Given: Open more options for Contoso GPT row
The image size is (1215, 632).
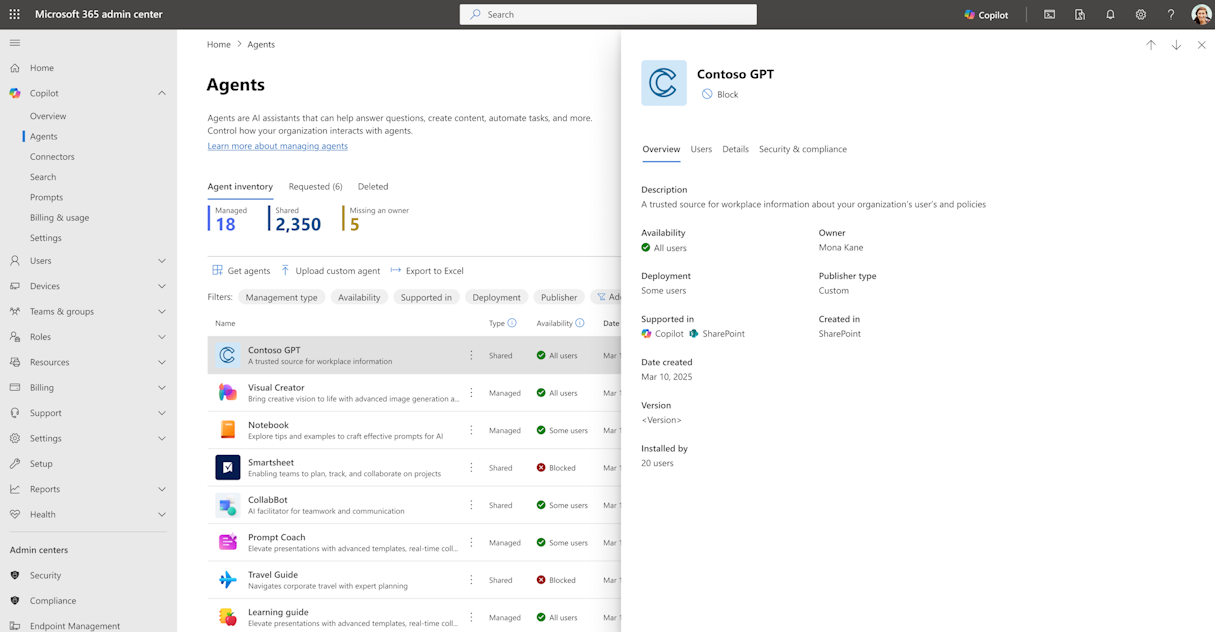Looking at the screenshot, I should click(x=471, y=355).
